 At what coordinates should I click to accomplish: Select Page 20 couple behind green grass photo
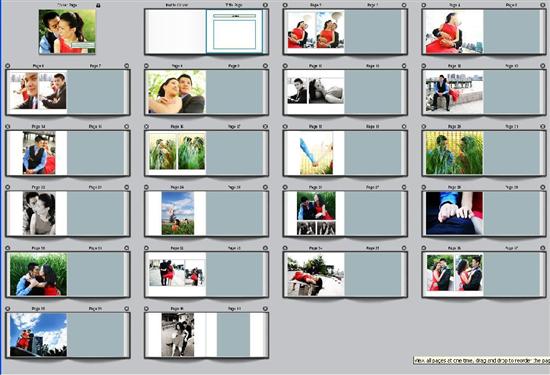454,153
